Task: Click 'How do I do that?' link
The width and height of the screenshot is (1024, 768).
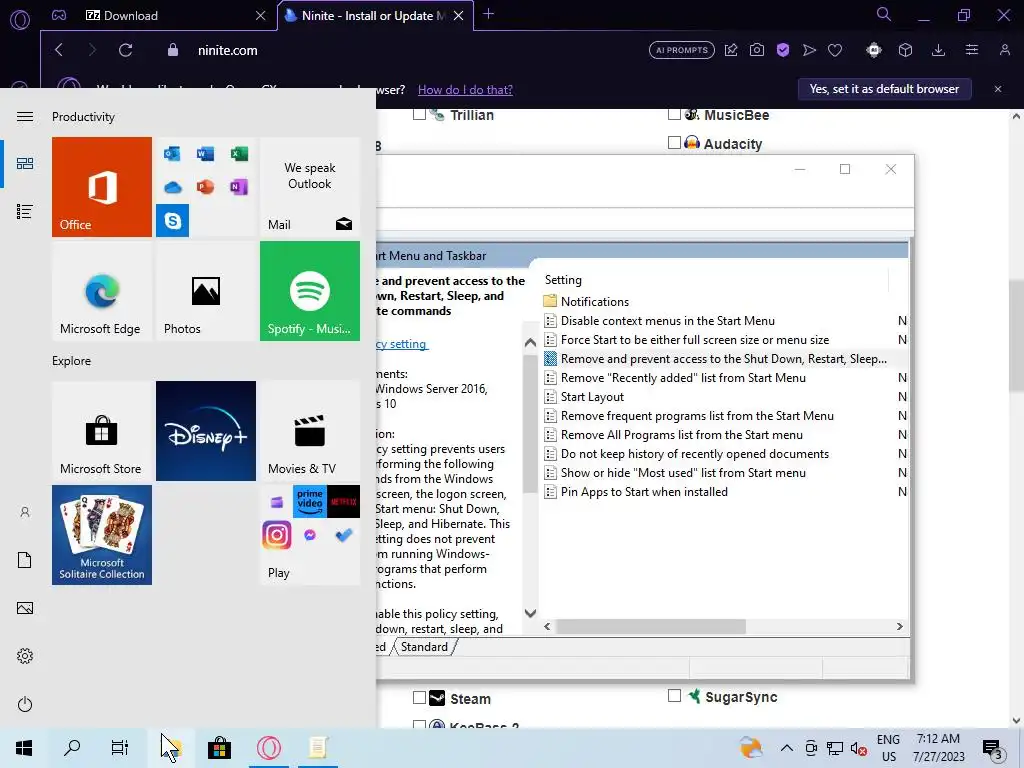Action: [465, 89]
